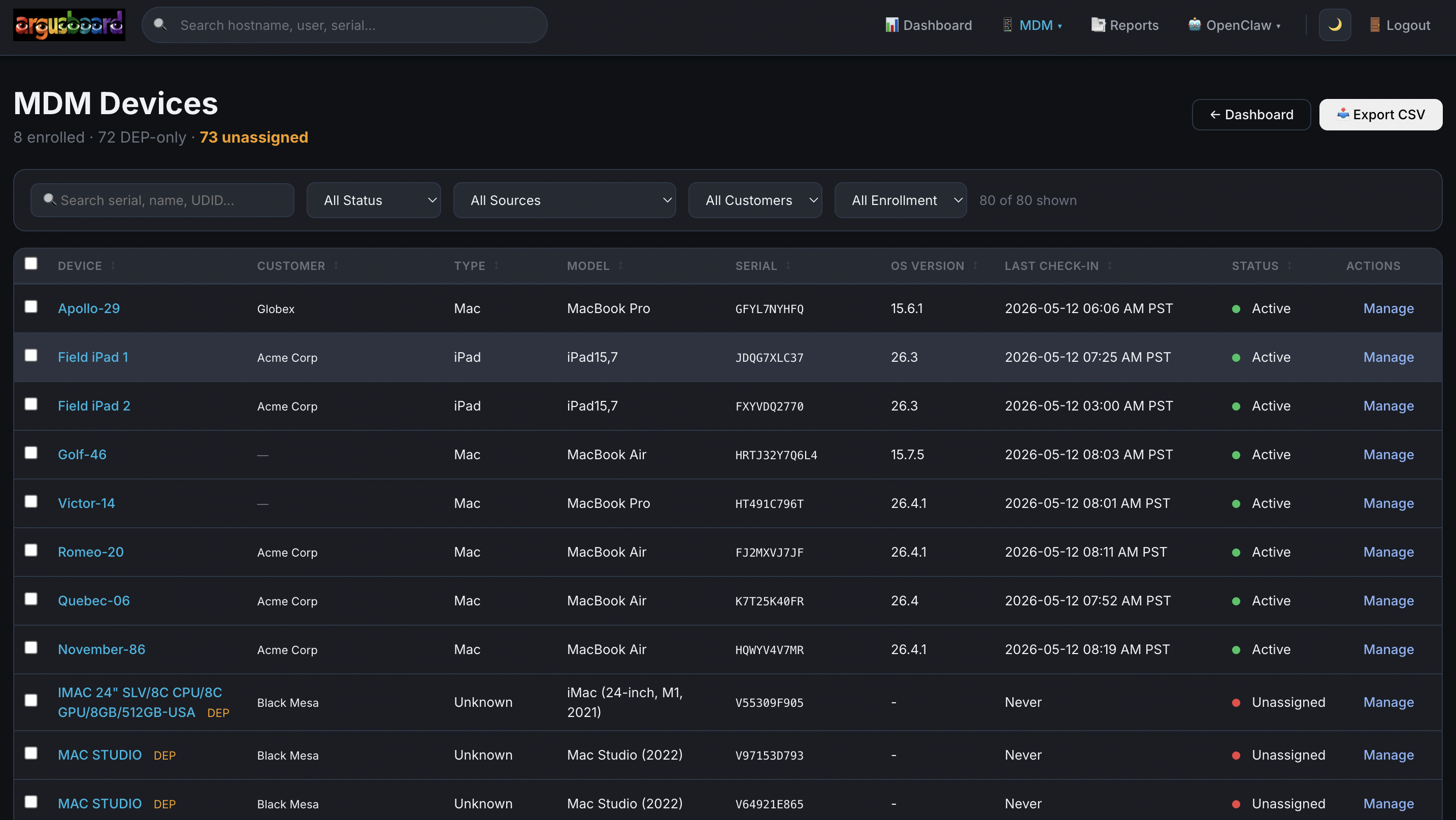The image size is (1456, 820).
Task: Open Dashboard in the top navigation
Action: 929,25
